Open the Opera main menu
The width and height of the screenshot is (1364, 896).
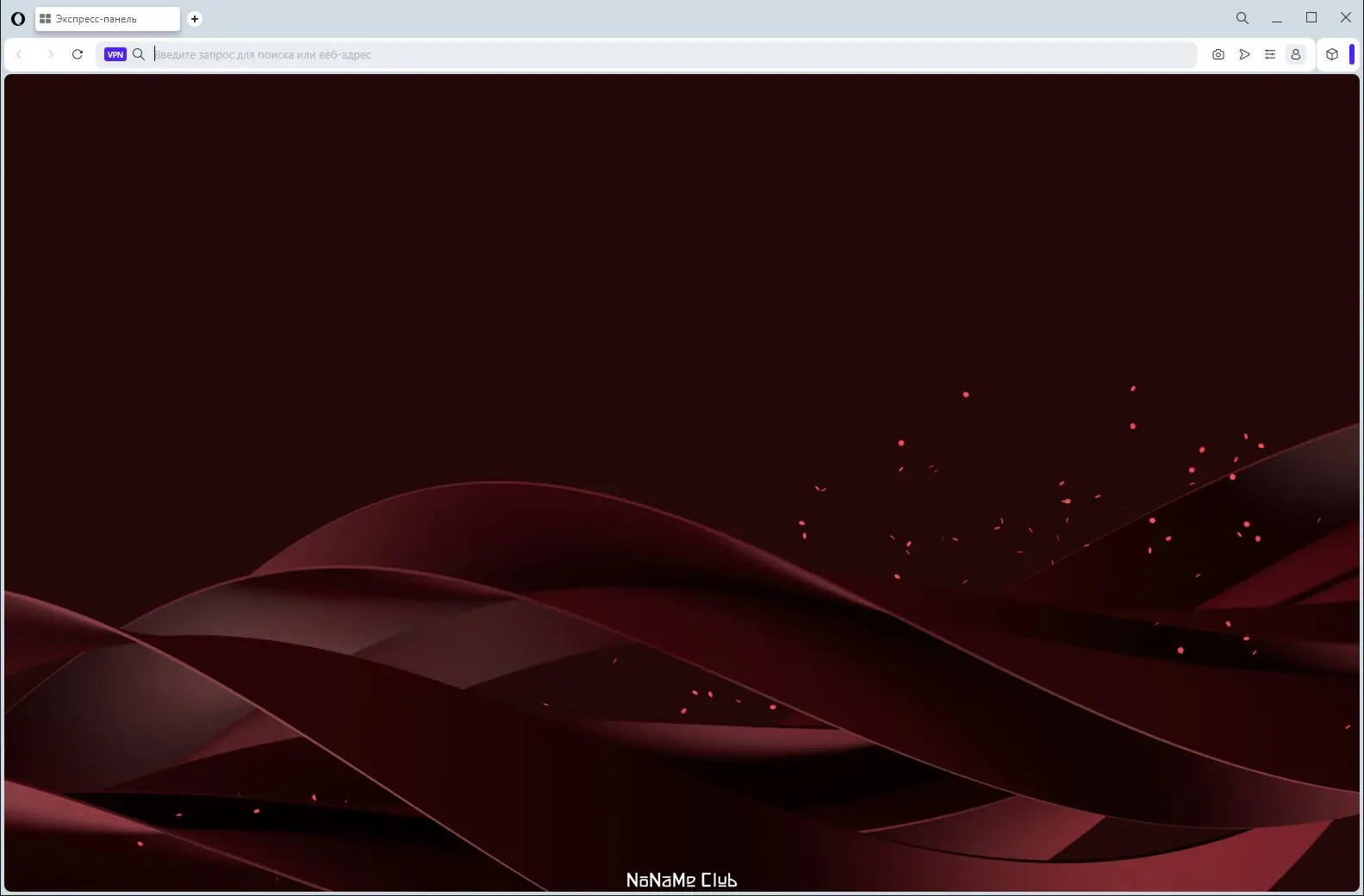point(17,18)
